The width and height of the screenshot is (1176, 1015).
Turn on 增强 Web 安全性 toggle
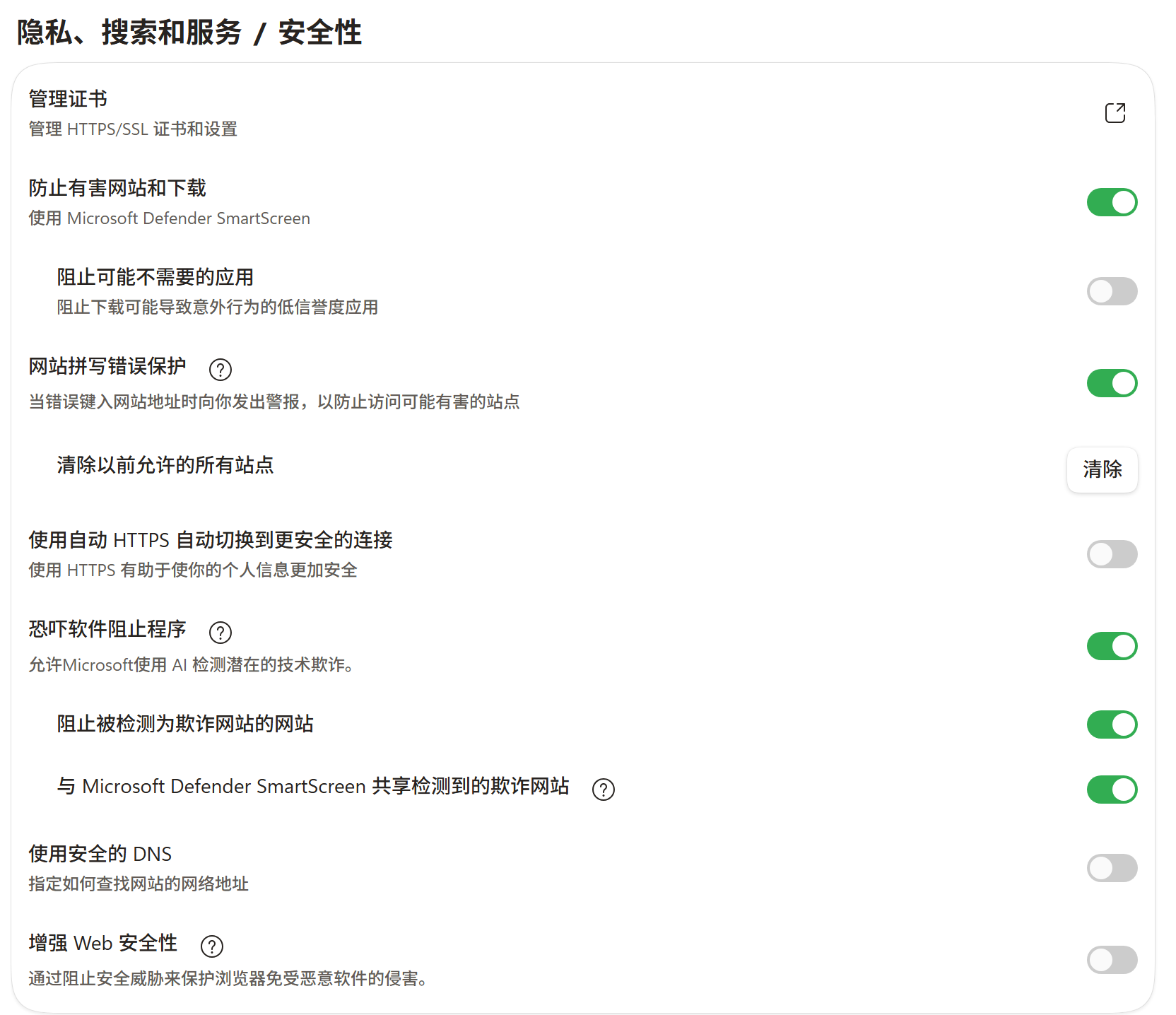tap(1112, 960)
